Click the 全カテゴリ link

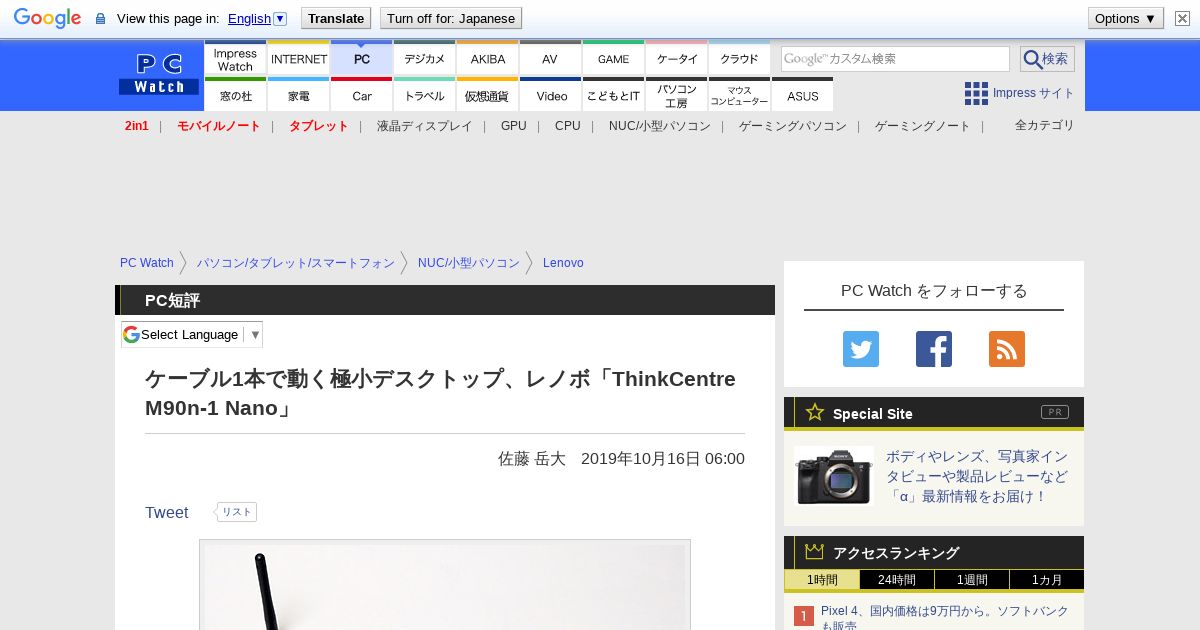(1045, 125)
